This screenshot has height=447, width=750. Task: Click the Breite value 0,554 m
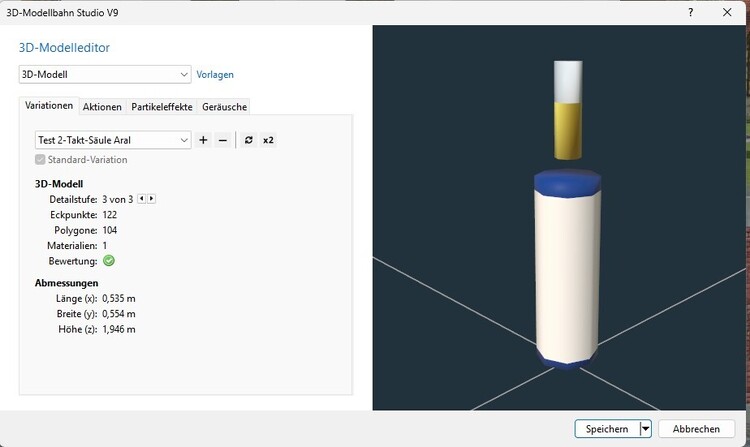[119, 314]
